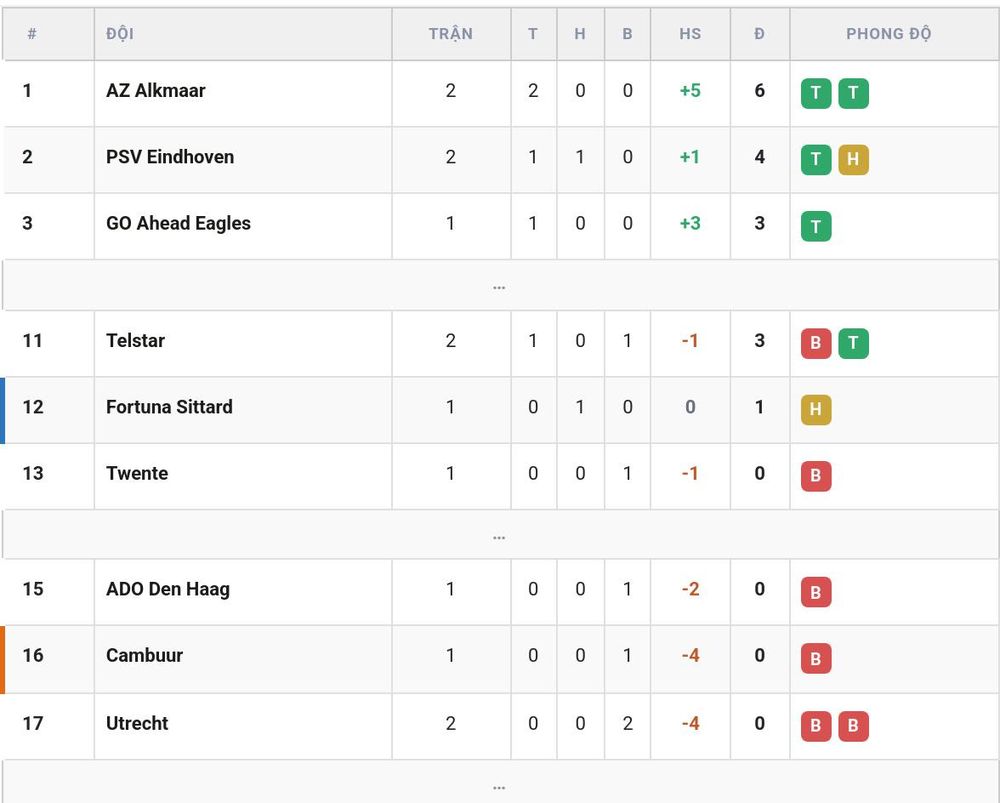Image resolution: width=1000 pixels, height=803 pixels.
Task: Expand hidden rows below Utrecht
Action: pos(500,783)
